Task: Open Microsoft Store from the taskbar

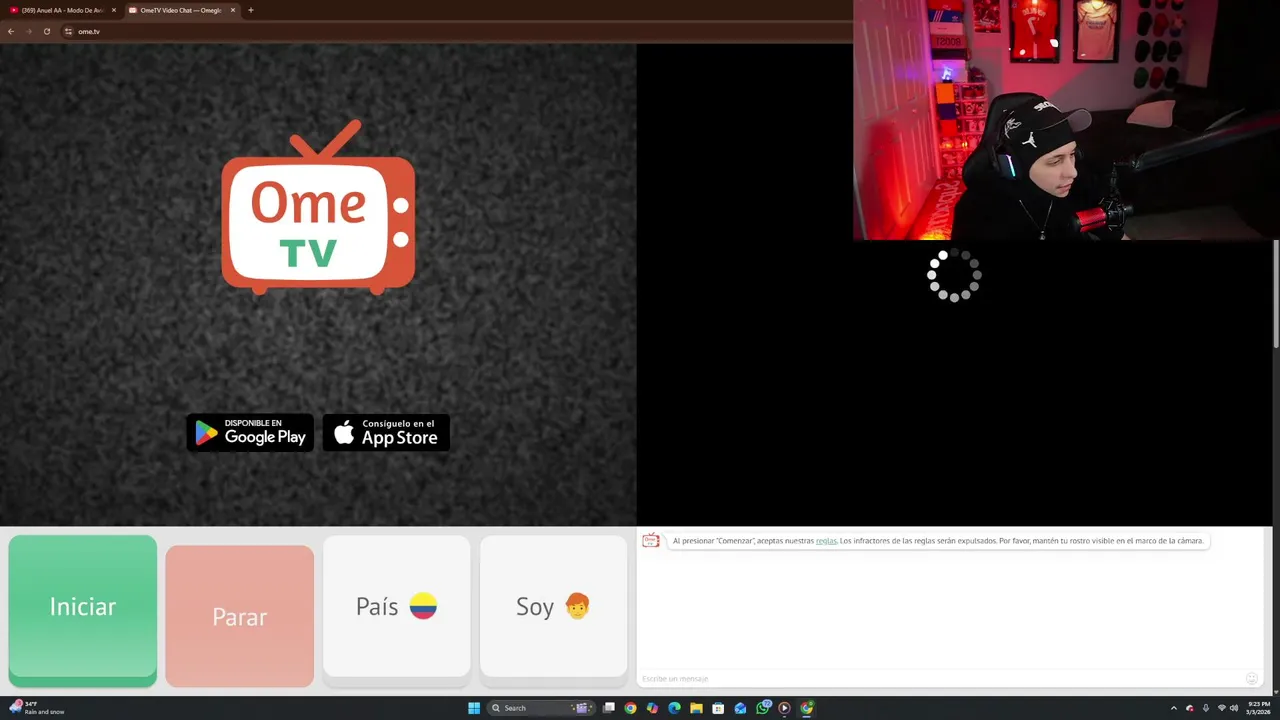Action: point(718,708)
